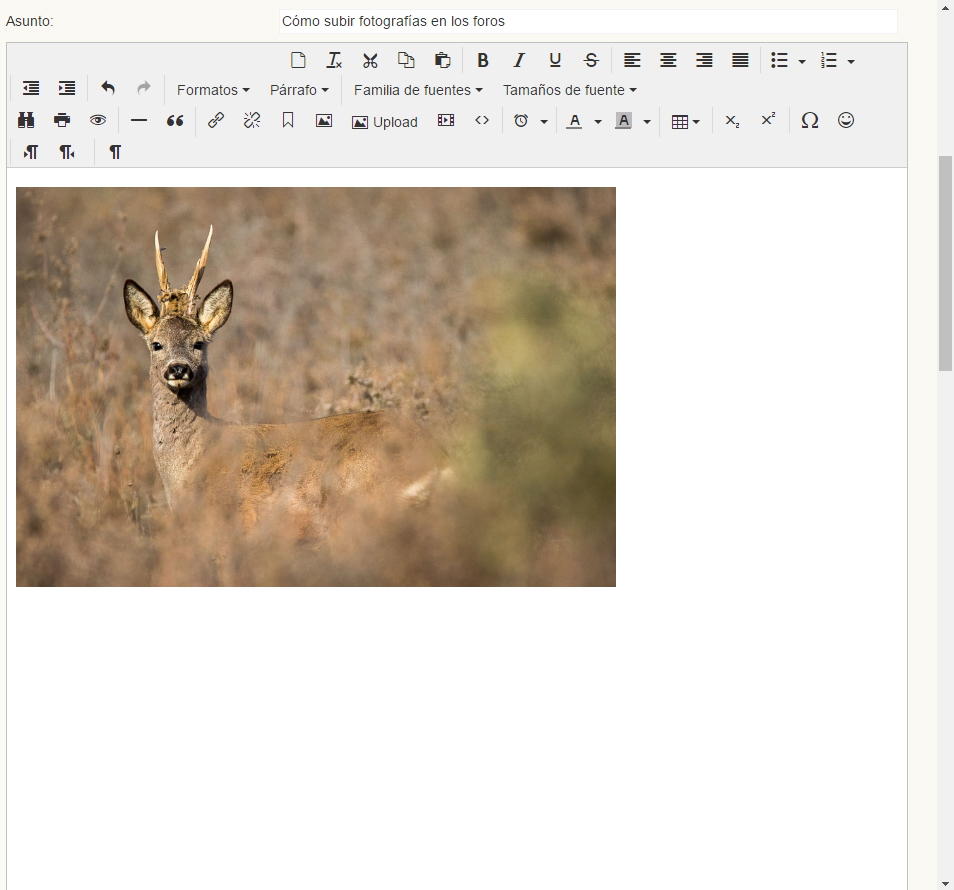This screenshot has height=890, width=954.
Task: Open the Familia de fuentes menu
Action: [418, 90]
